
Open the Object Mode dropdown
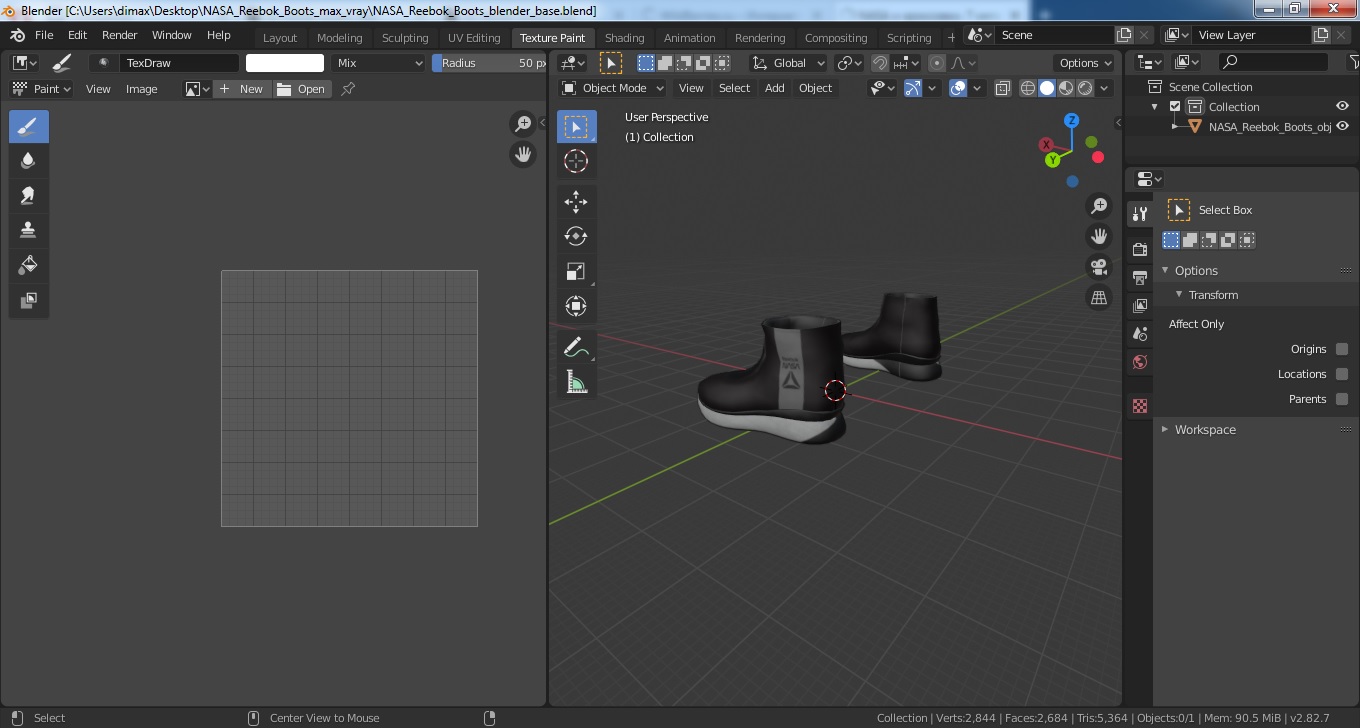tap(611, 88)
